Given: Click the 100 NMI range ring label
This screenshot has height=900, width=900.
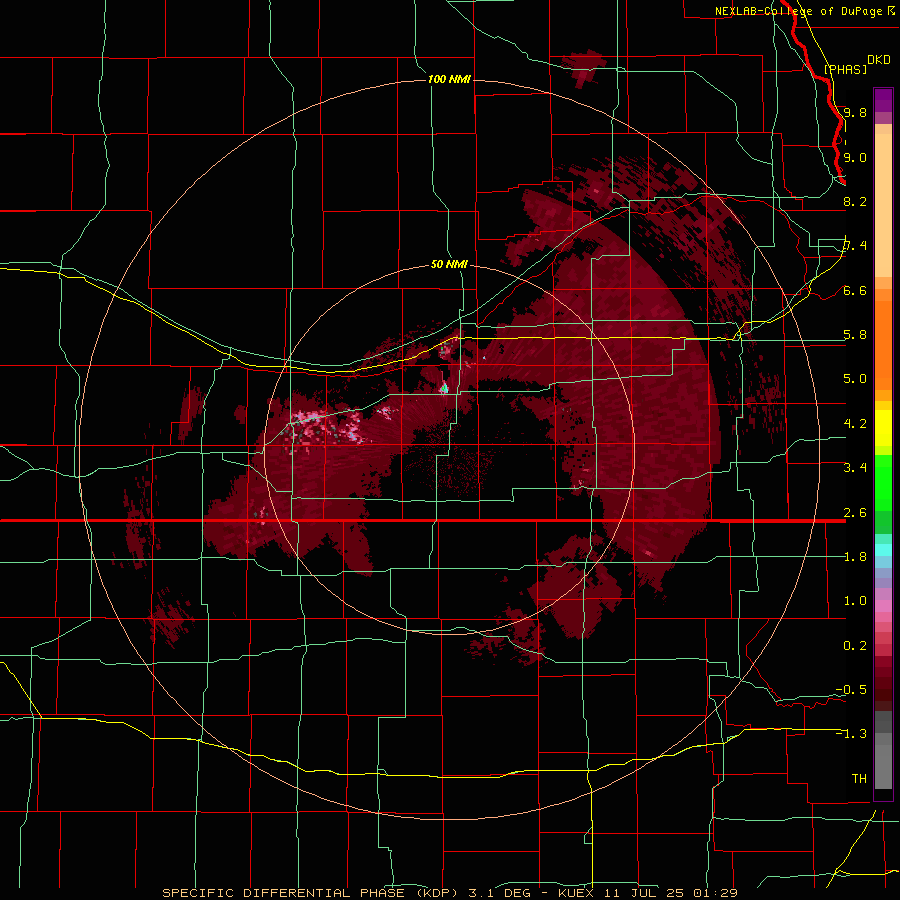Looking at the screenshot, I should pos(449,79).
